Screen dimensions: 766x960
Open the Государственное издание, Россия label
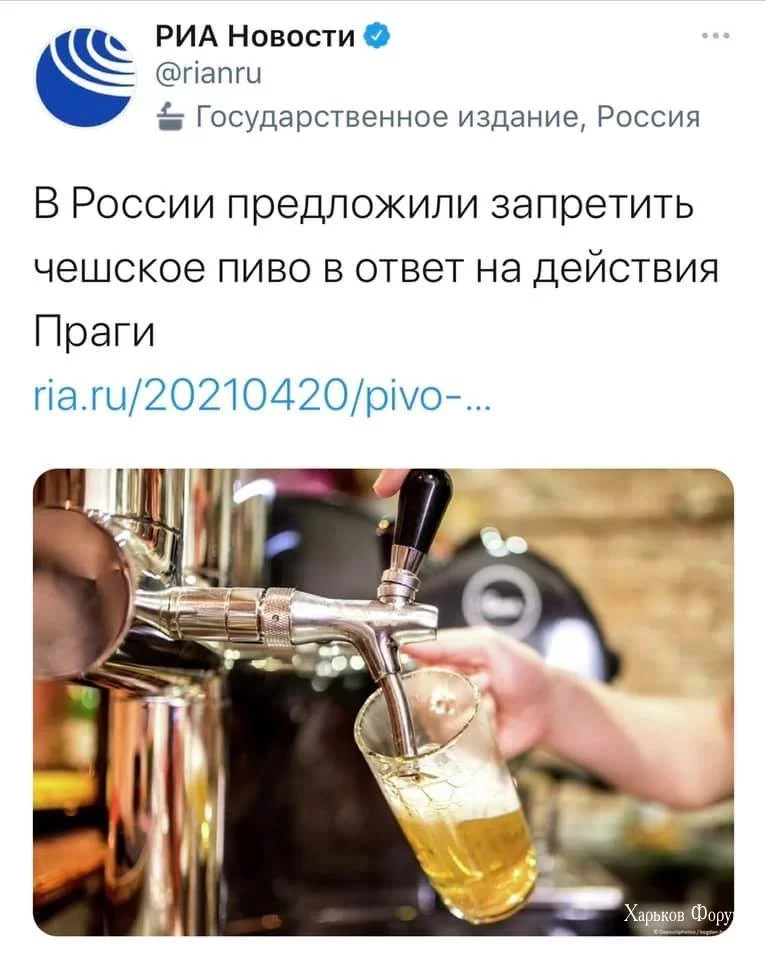[447, 116]
